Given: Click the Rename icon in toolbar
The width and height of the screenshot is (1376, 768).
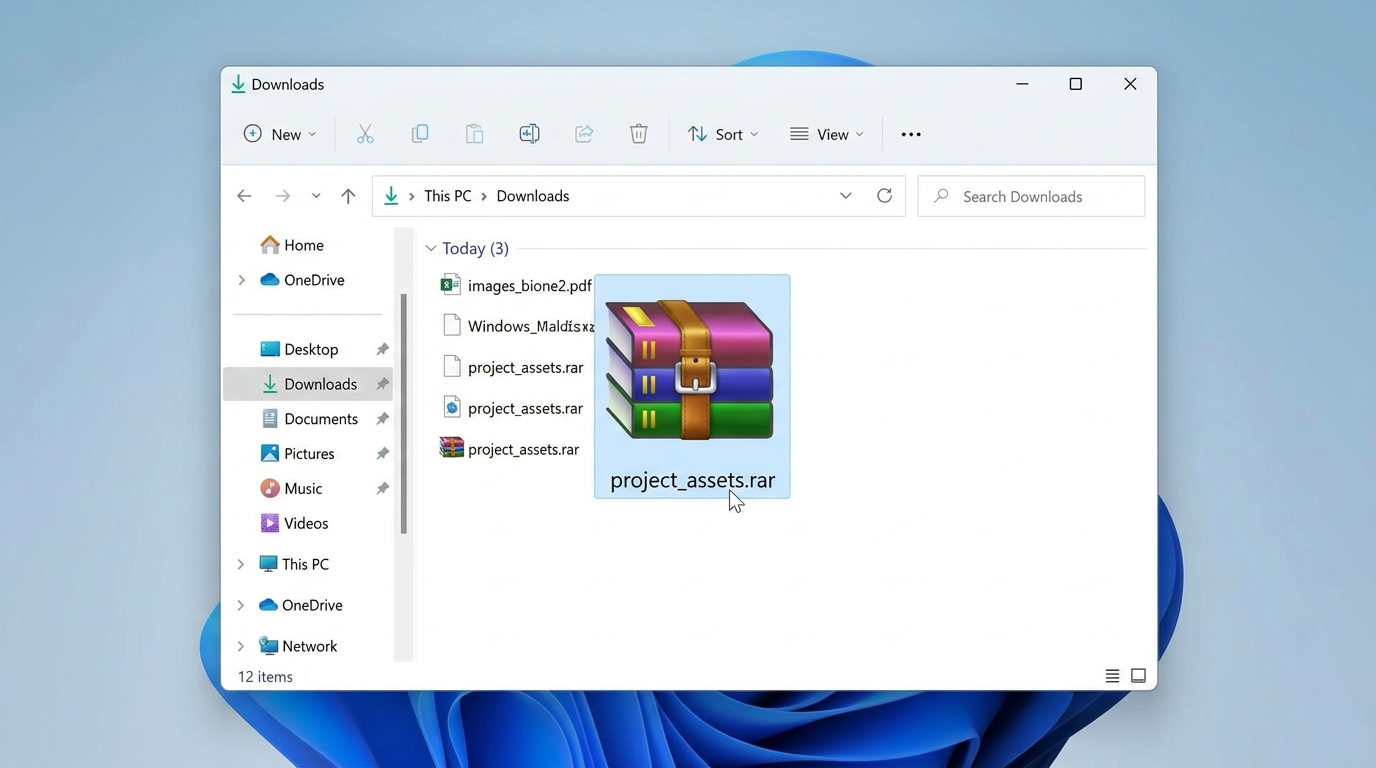Looking at the screenshot, I should tap(529, 134).
